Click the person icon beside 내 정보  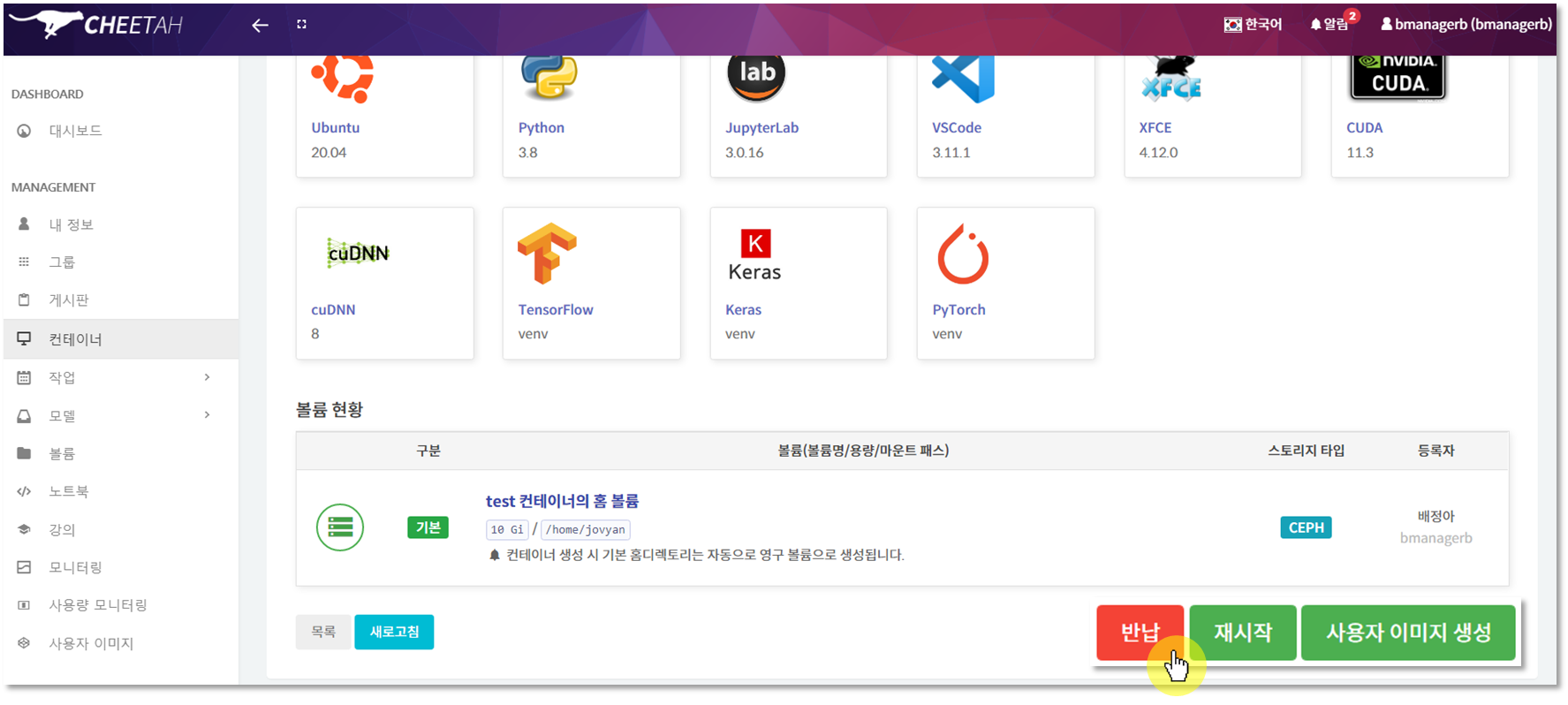tap(24, 224)
